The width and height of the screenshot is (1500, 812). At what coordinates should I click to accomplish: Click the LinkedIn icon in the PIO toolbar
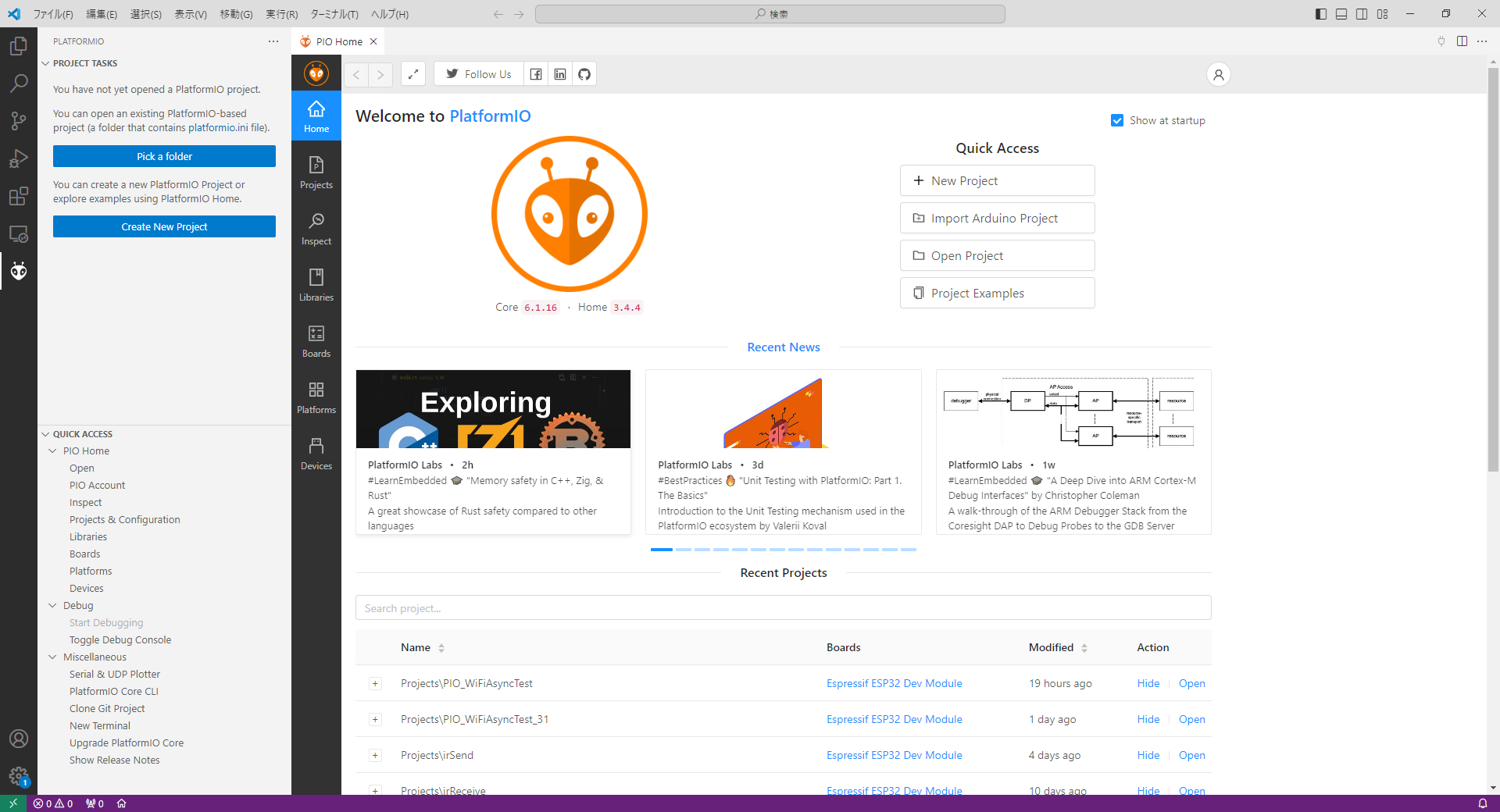pos(560,74)
